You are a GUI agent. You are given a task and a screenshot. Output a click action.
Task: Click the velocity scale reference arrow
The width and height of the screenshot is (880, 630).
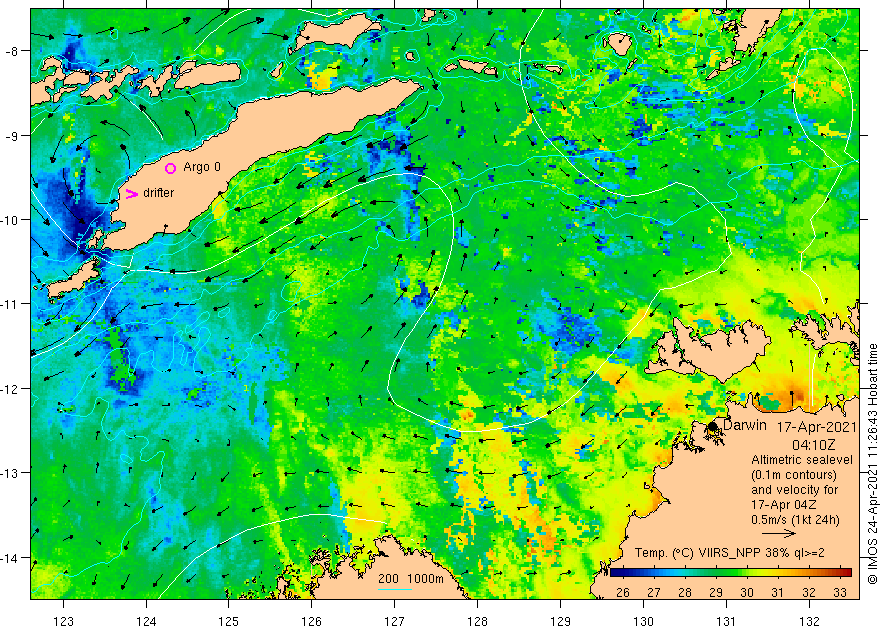tap(778, 533)
